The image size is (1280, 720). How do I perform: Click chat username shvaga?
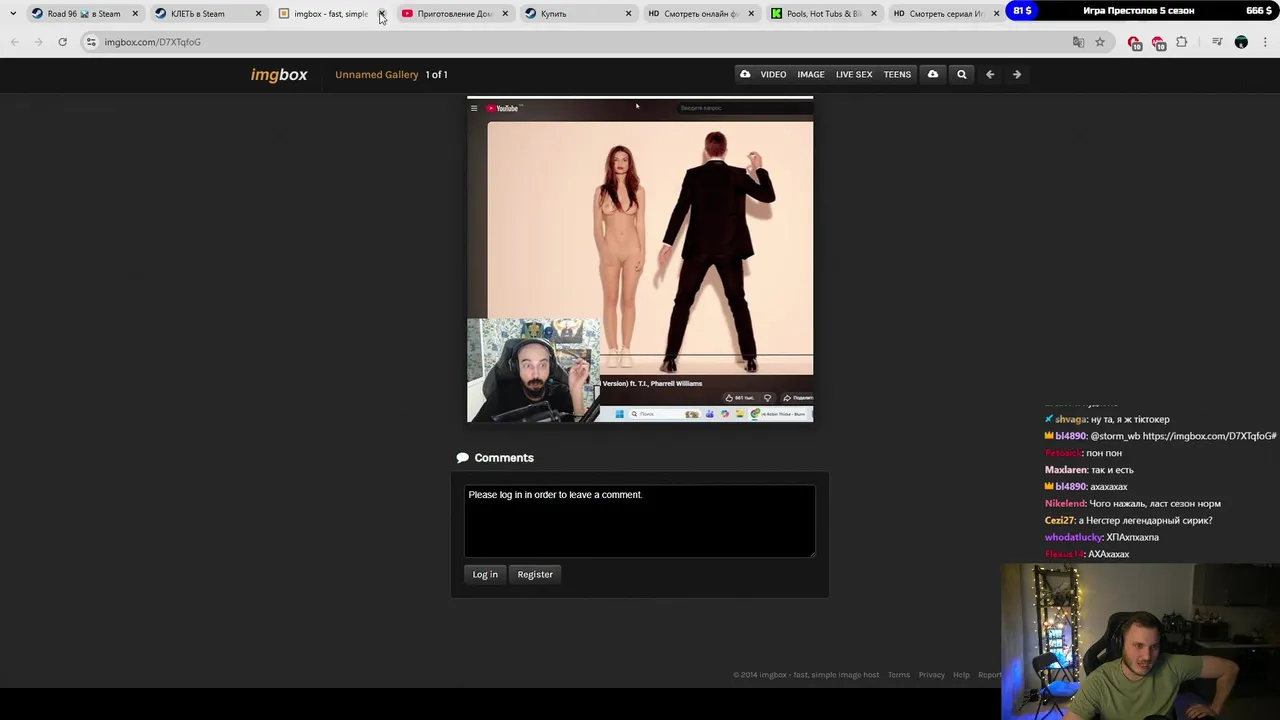[1070, 420]
